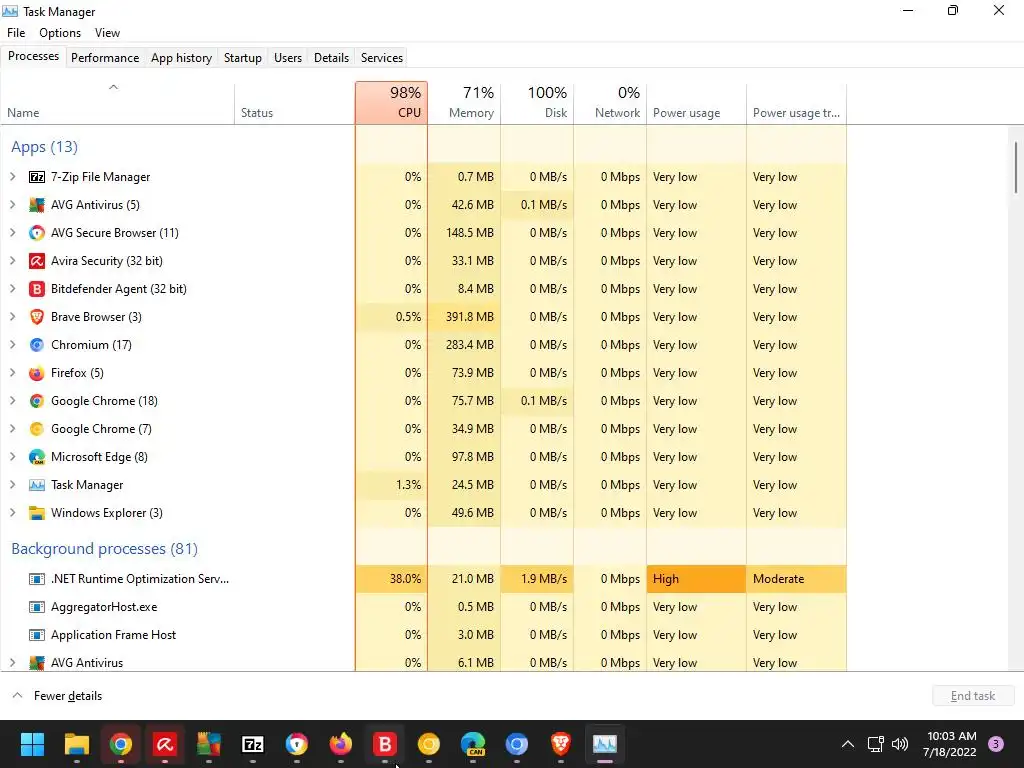The width and height of the screenshot is (1024, 768).
Task: Expand the Chromium (17) process group
Action: 12,345
